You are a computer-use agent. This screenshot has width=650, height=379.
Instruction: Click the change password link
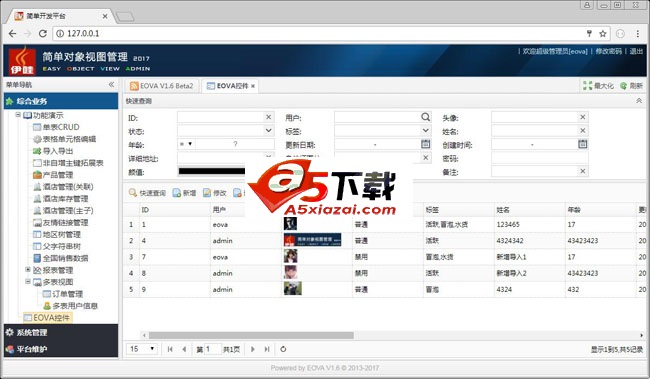(x=609, y=51)
